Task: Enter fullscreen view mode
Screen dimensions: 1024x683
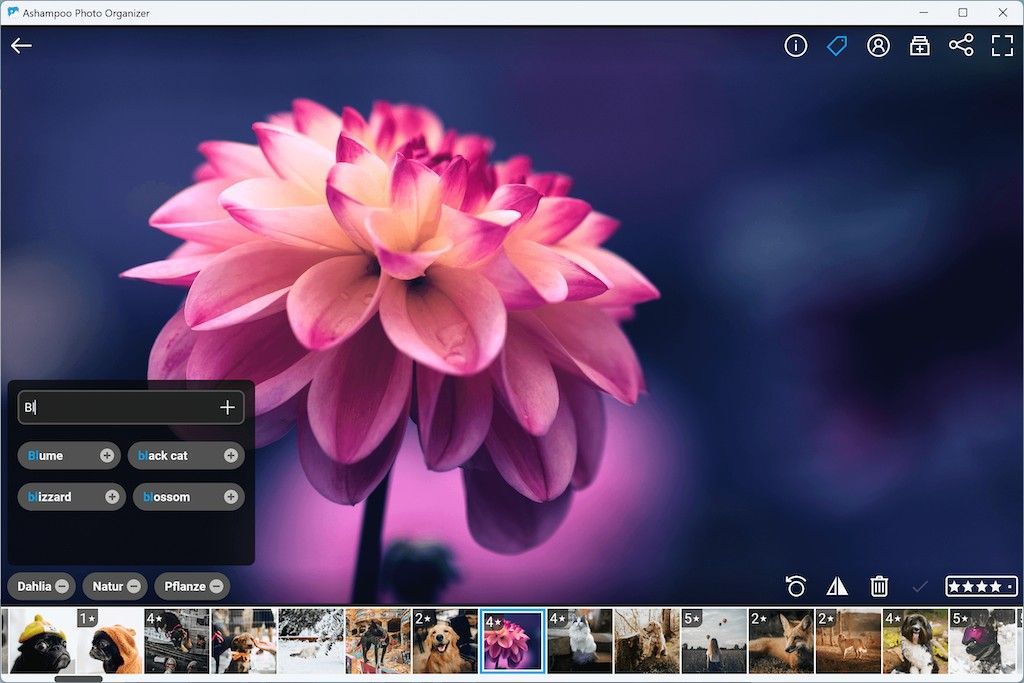Action: tap(1002, 46)
